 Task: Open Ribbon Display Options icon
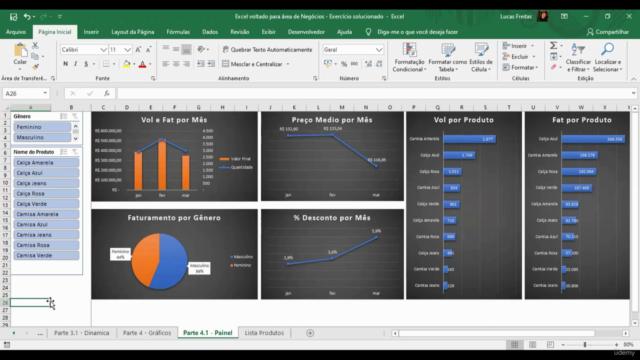[x=564, y=17]
